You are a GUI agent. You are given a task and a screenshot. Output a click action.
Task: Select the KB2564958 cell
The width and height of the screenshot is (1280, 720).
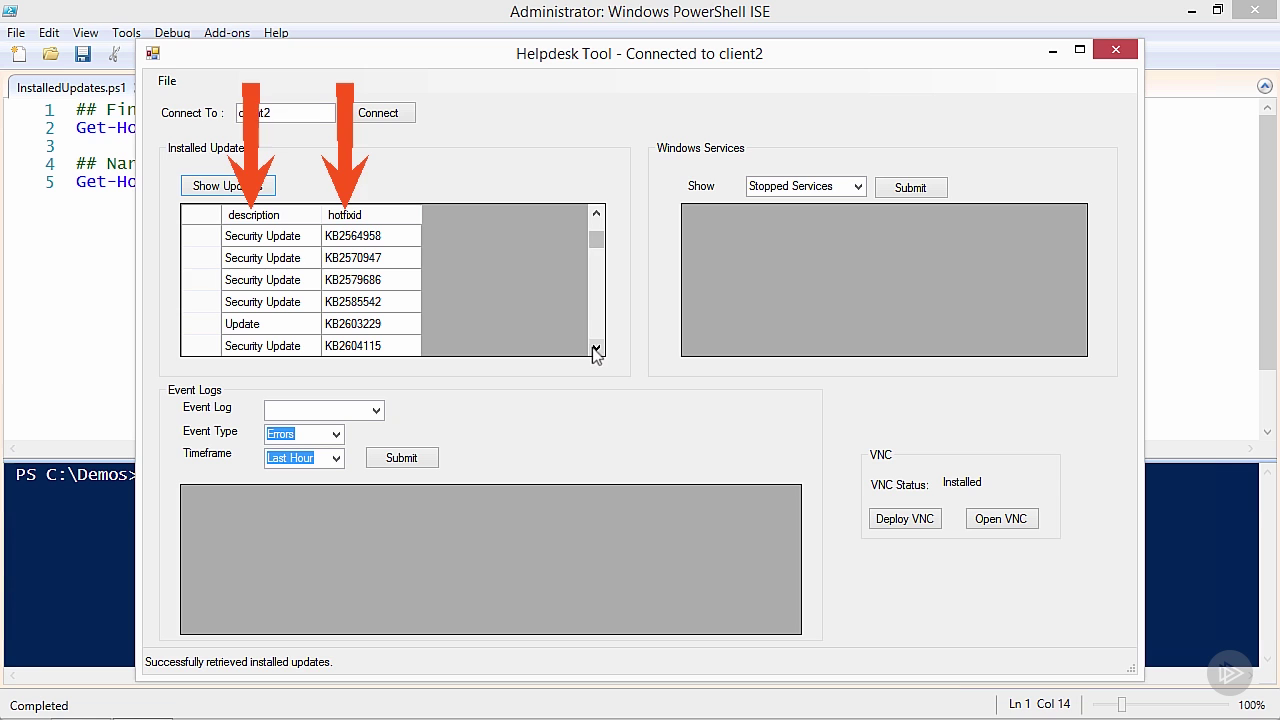372,236
